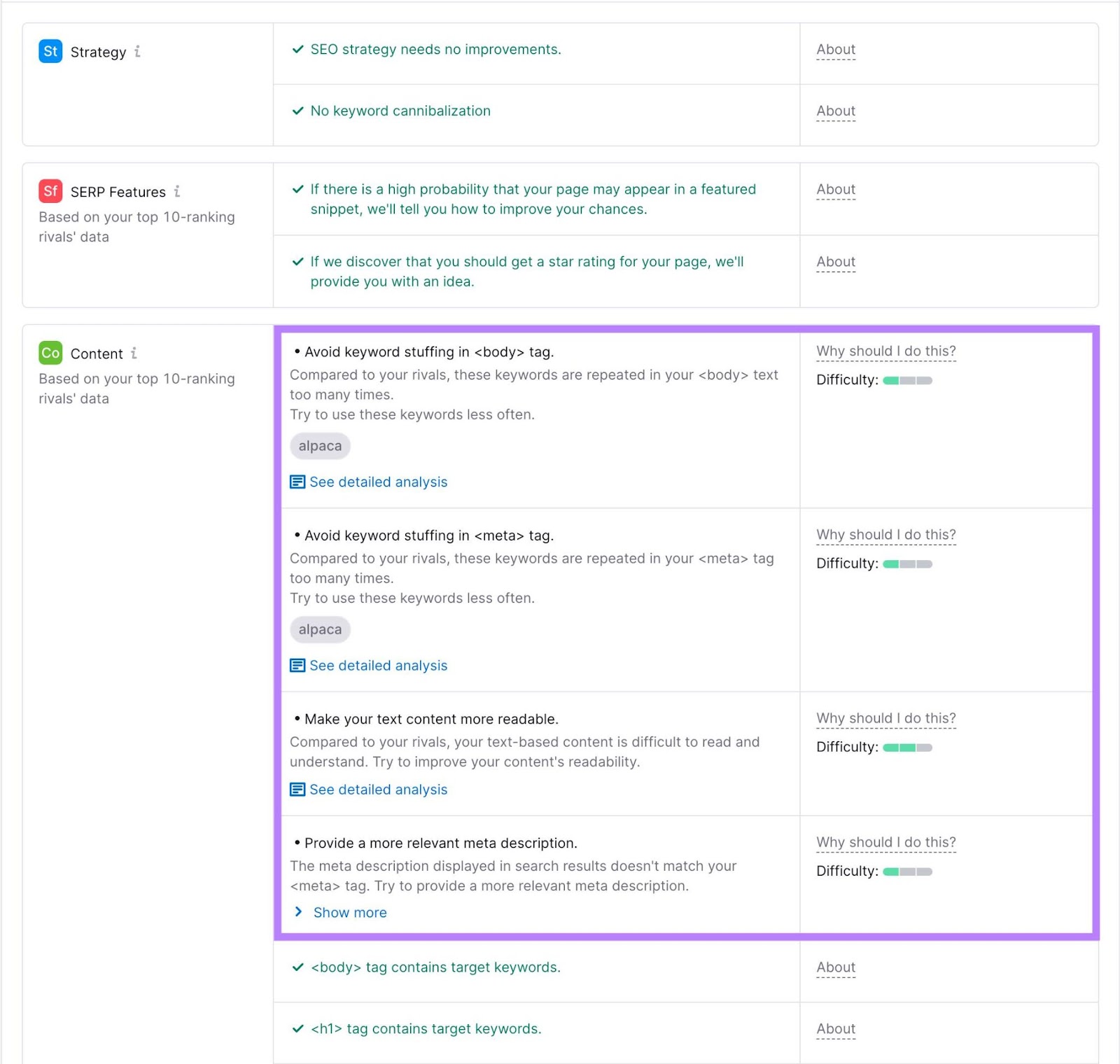This screenshot has width=1120, height=1064.
Task: Click difficulty bar for readability idea
Action: (x=907, y=747)
